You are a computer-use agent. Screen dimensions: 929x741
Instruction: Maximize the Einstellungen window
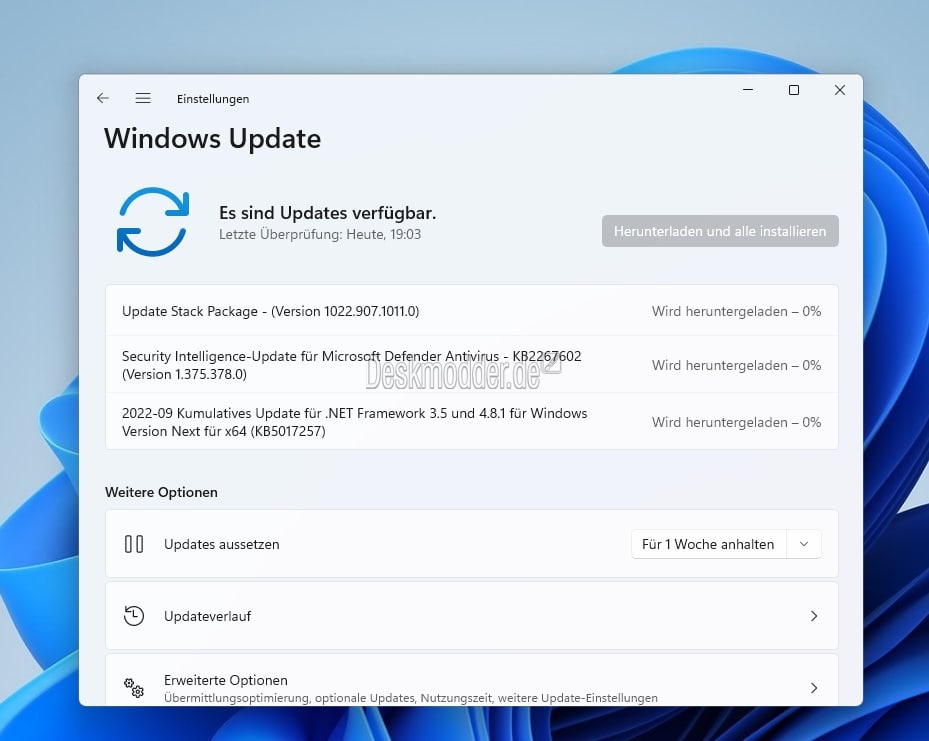(794, 90)
